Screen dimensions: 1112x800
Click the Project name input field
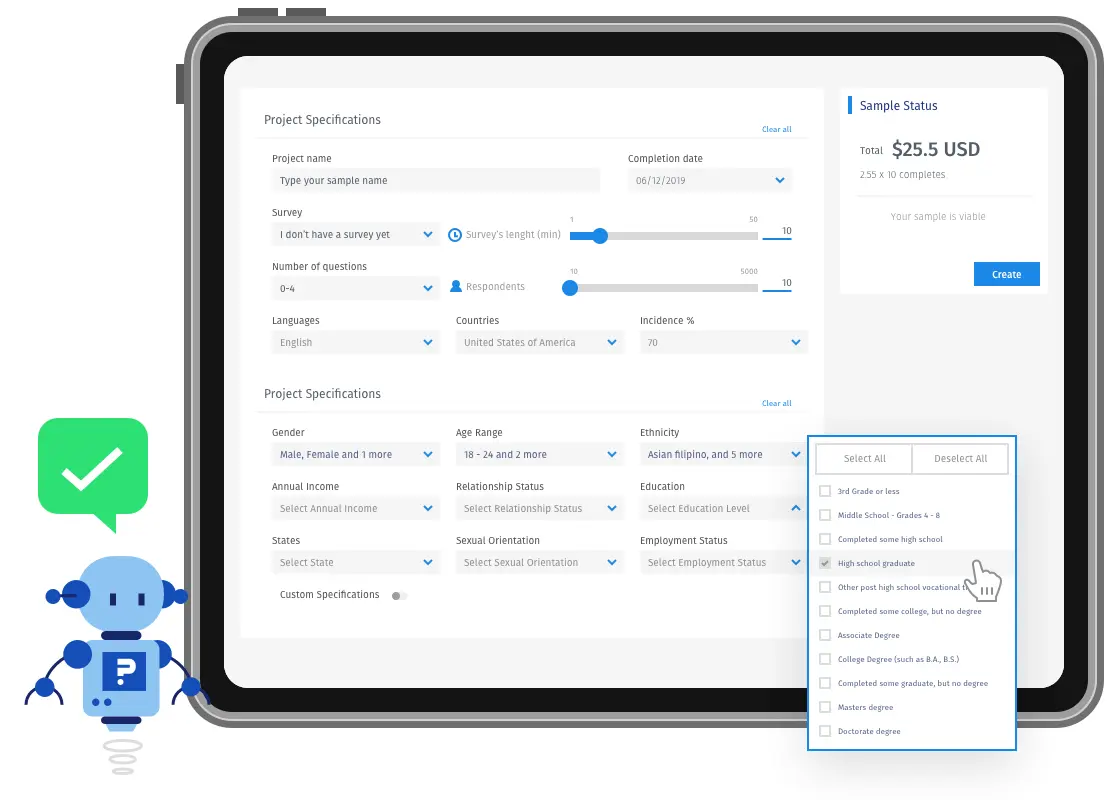click(x=435, y=180)
